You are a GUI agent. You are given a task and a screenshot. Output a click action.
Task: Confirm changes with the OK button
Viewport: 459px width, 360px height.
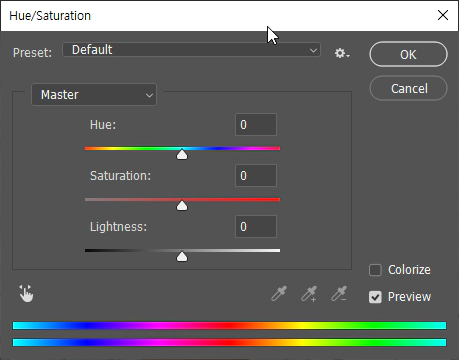[x=408, y=54]
